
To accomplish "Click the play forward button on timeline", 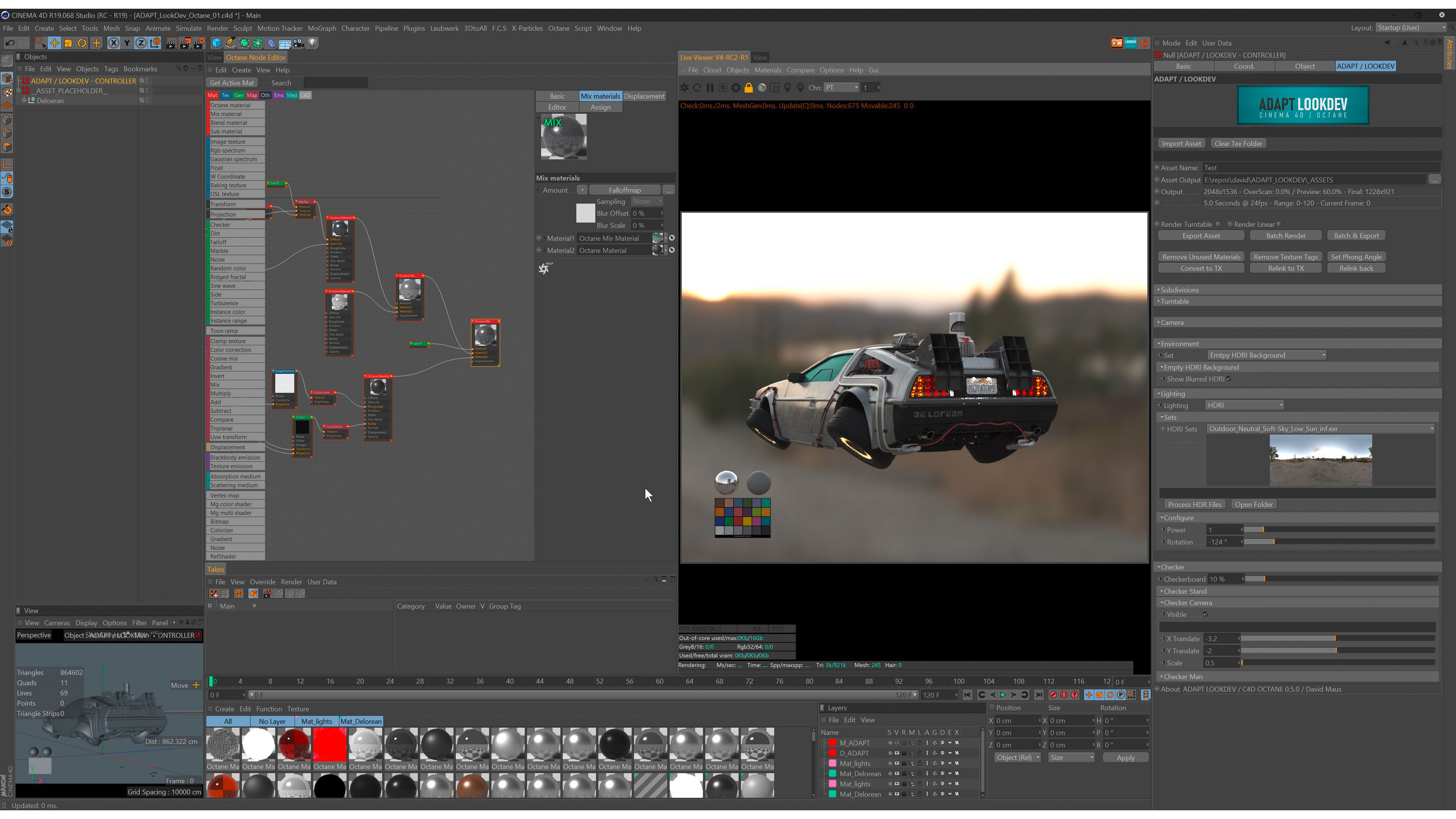I will click(x=1003, y=695).
